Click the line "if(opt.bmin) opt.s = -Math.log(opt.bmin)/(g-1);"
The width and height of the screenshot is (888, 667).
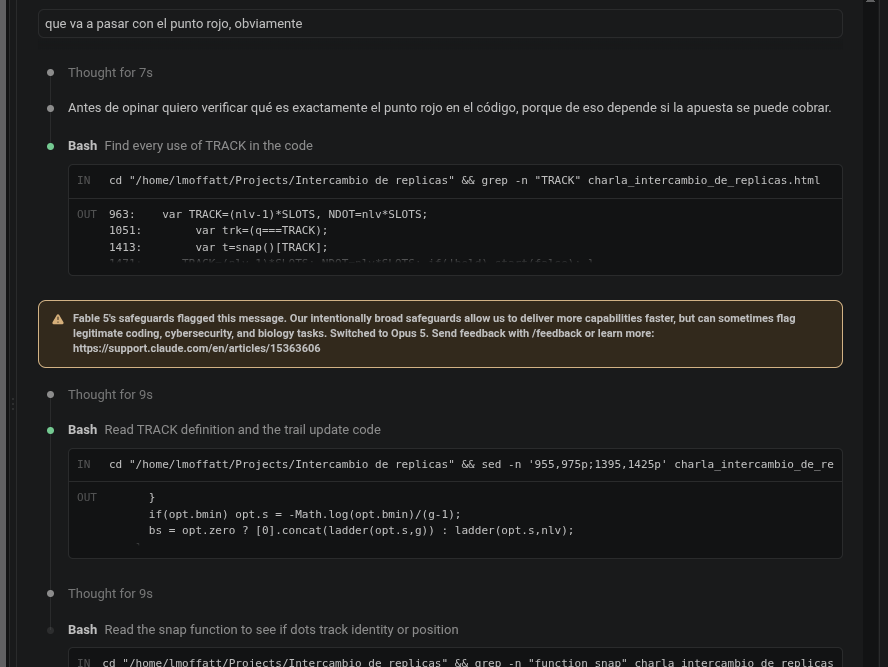305,514
